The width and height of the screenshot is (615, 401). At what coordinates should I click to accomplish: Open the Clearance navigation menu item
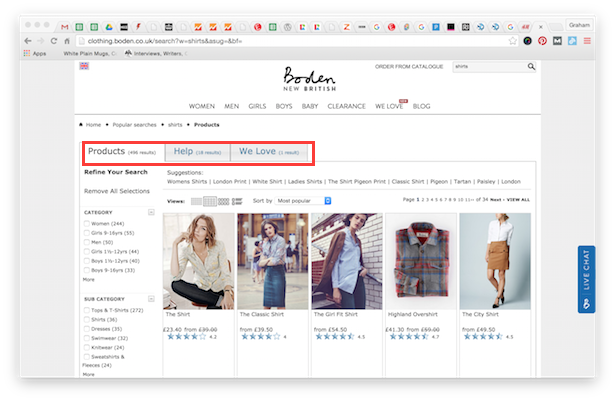coord(348,105)
